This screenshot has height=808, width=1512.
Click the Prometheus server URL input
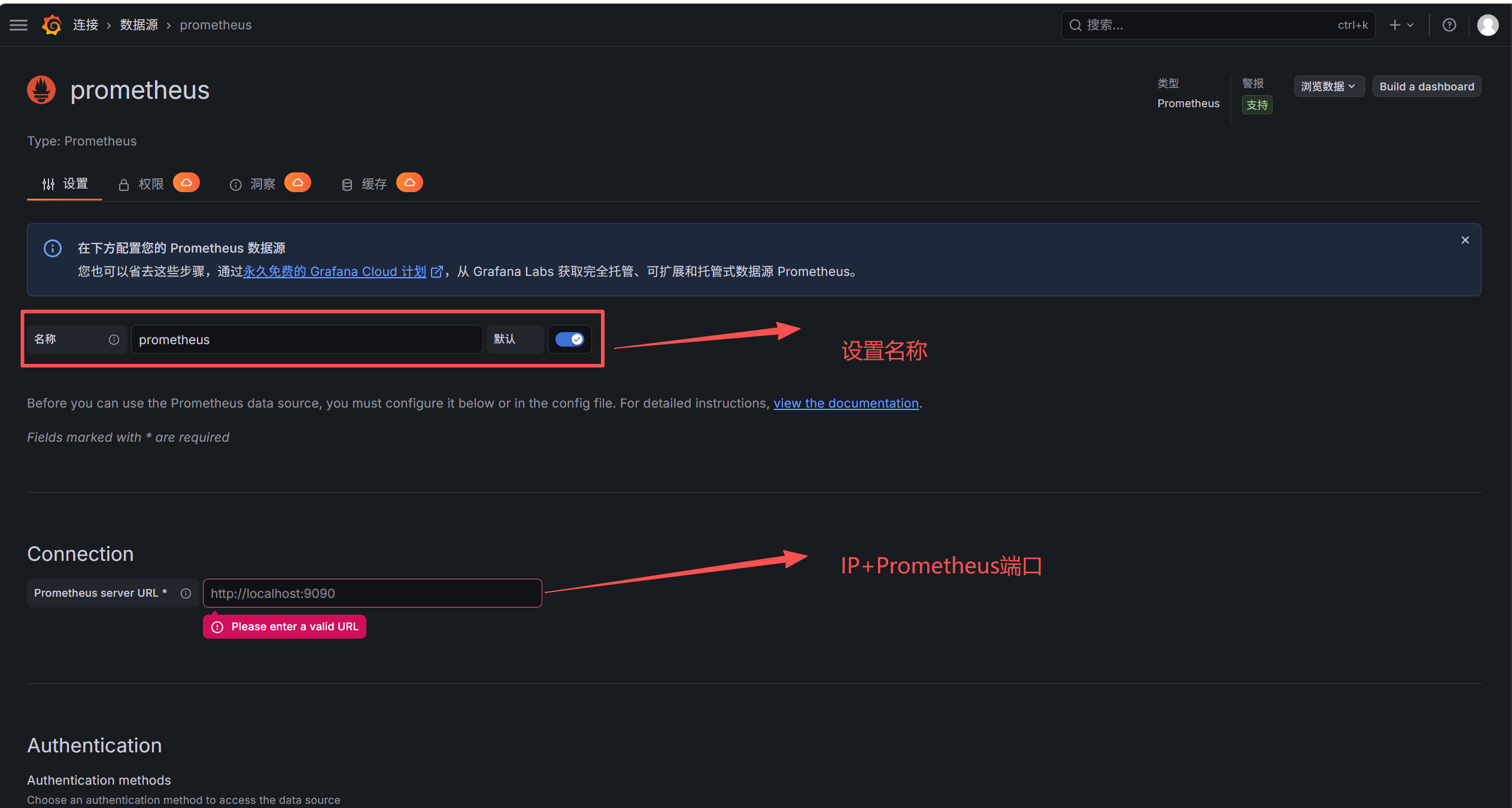372,593
